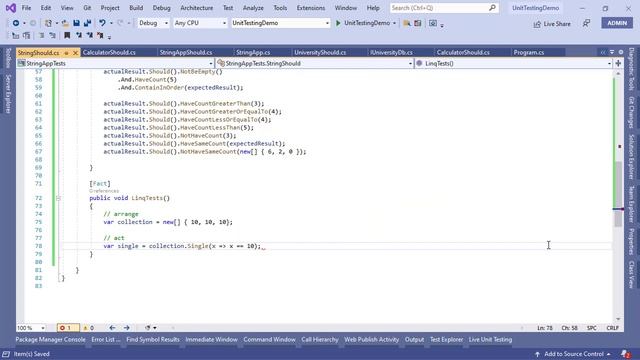
Task: Click the ADMIN badge button
Action: 617,23
